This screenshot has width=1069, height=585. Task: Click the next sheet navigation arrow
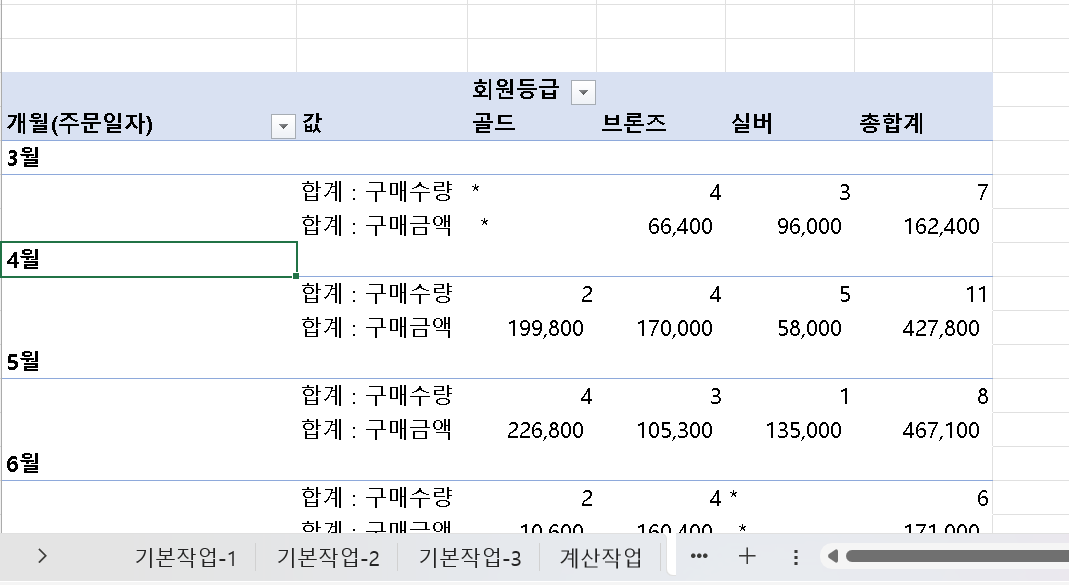[x=42, y=557]
